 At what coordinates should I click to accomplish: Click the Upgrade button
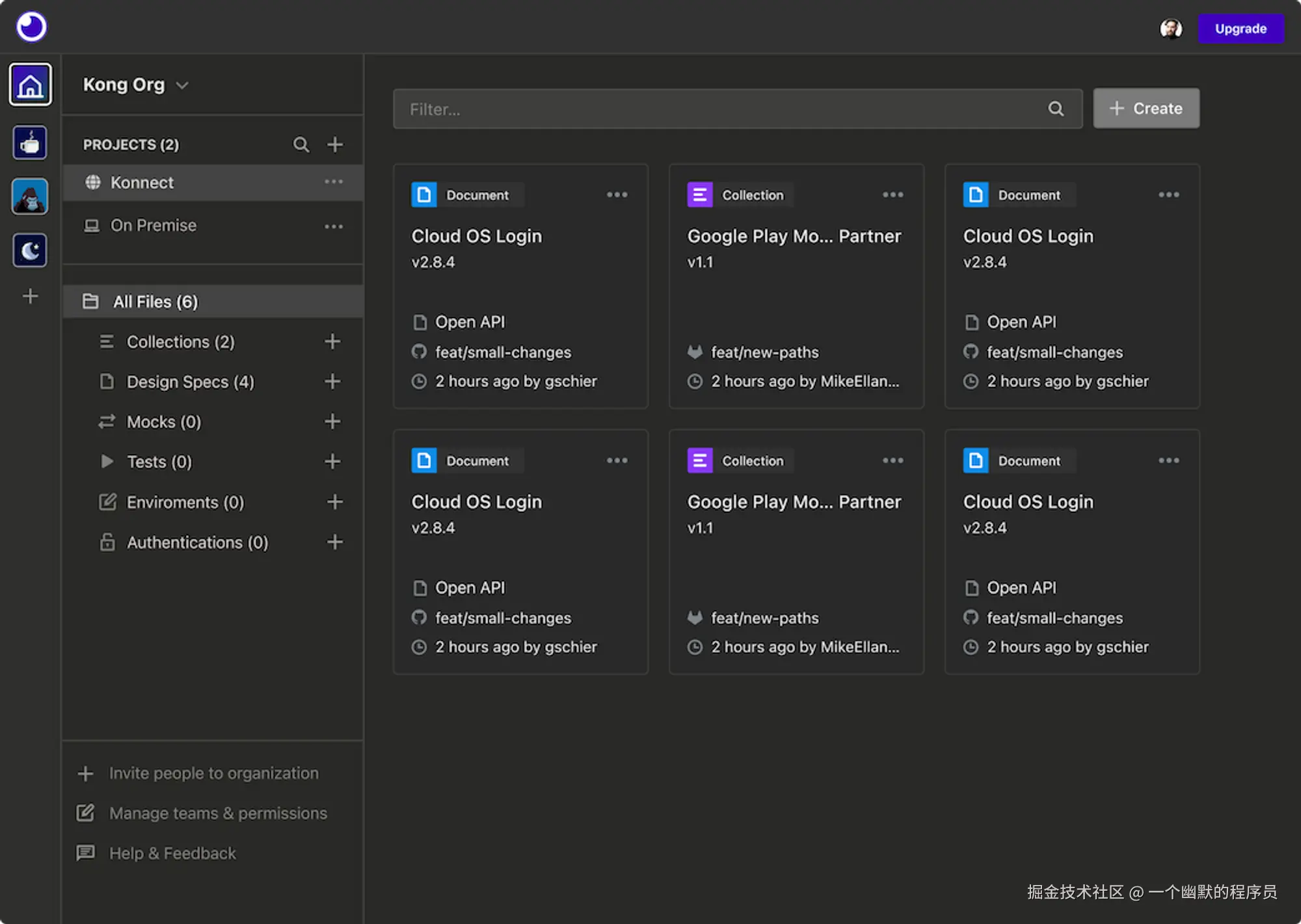[1241, 29]
